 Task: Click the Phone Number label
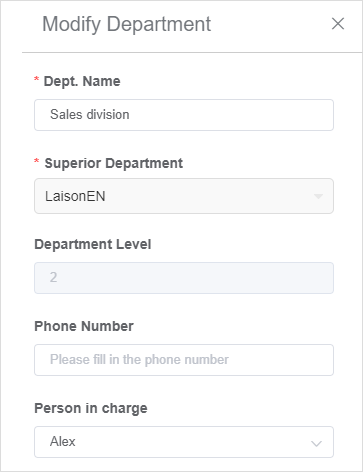84,326
